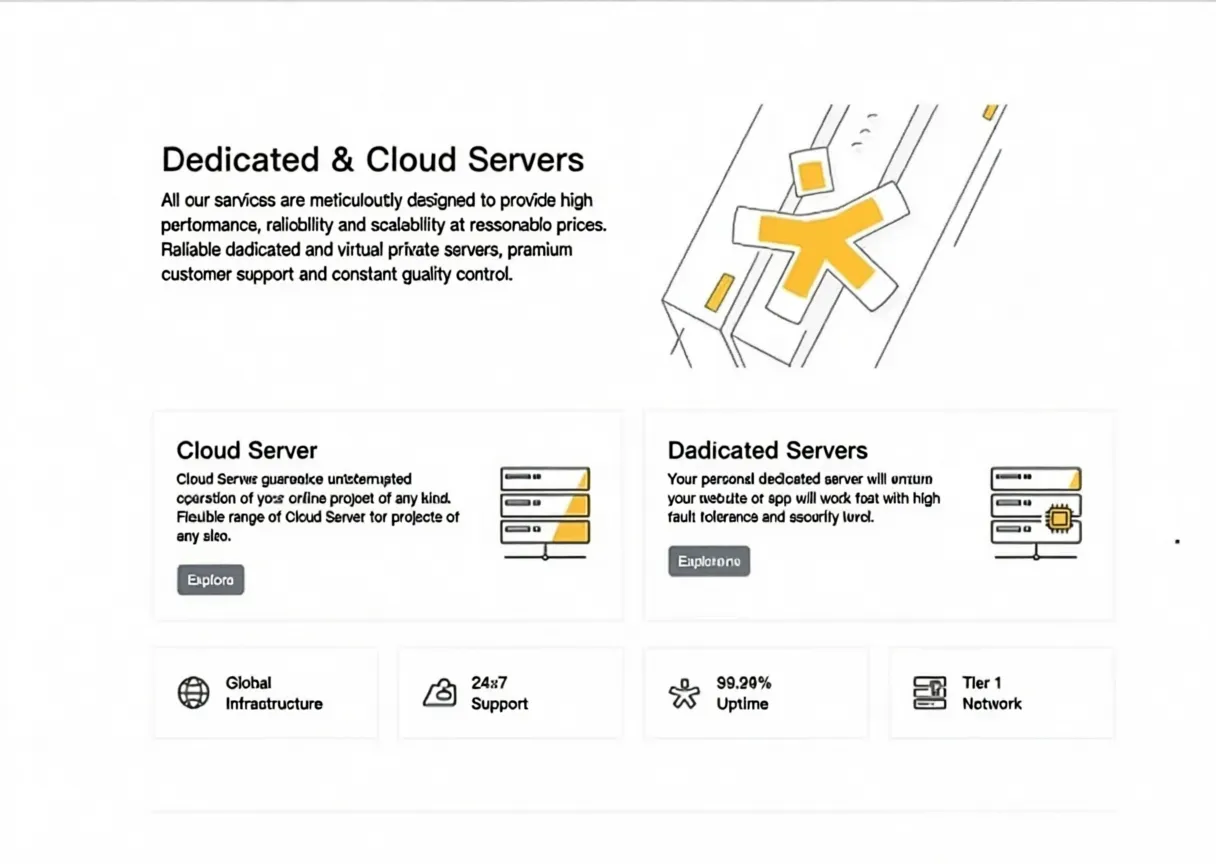Click the Dedicated Servers icon with chip
Screen dimensions: 1216x864
coord(1036,512)
